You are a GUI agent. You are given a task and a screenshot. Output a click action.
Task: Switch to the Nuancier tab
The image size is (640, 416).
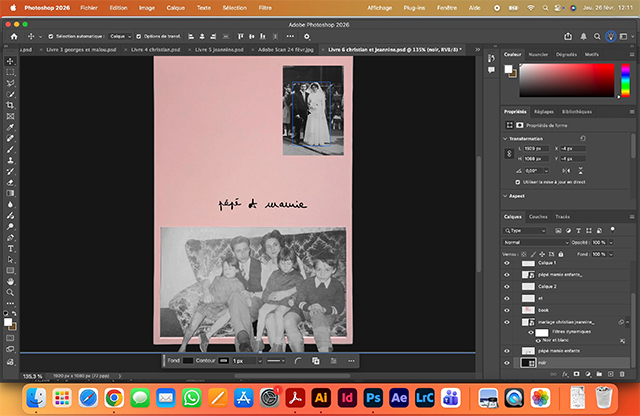point(538,54)
